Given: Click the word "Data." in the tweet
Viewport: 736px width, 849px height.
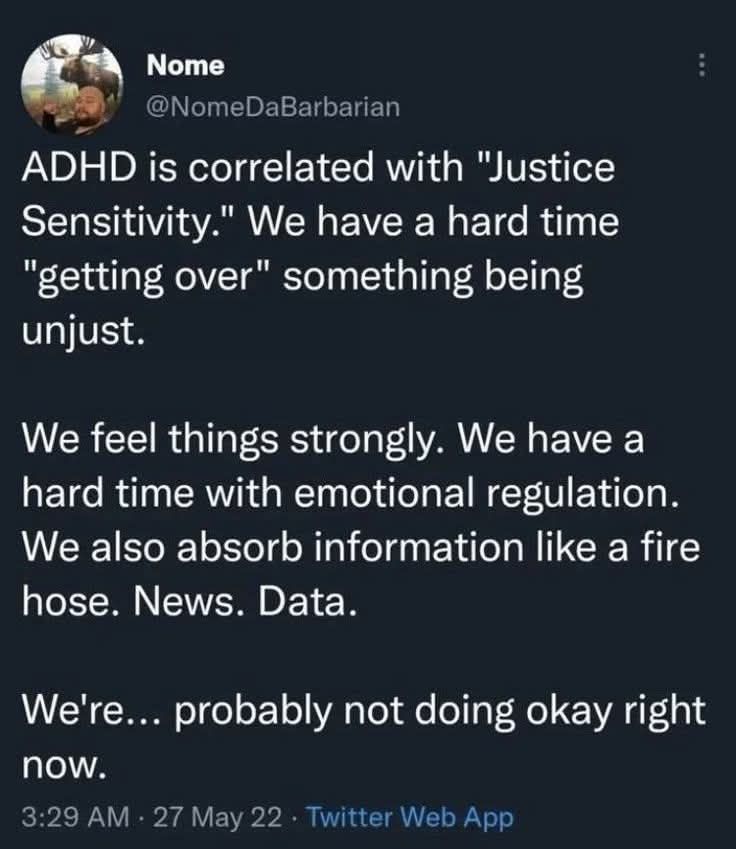Looking at the screenshot, I should (308, 602).
